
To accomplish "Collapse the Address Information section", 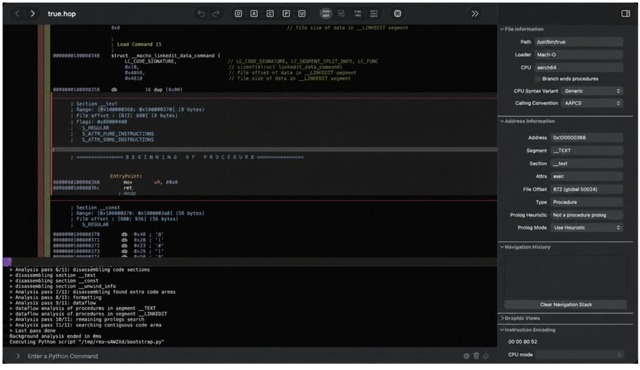I will (502, 122).
